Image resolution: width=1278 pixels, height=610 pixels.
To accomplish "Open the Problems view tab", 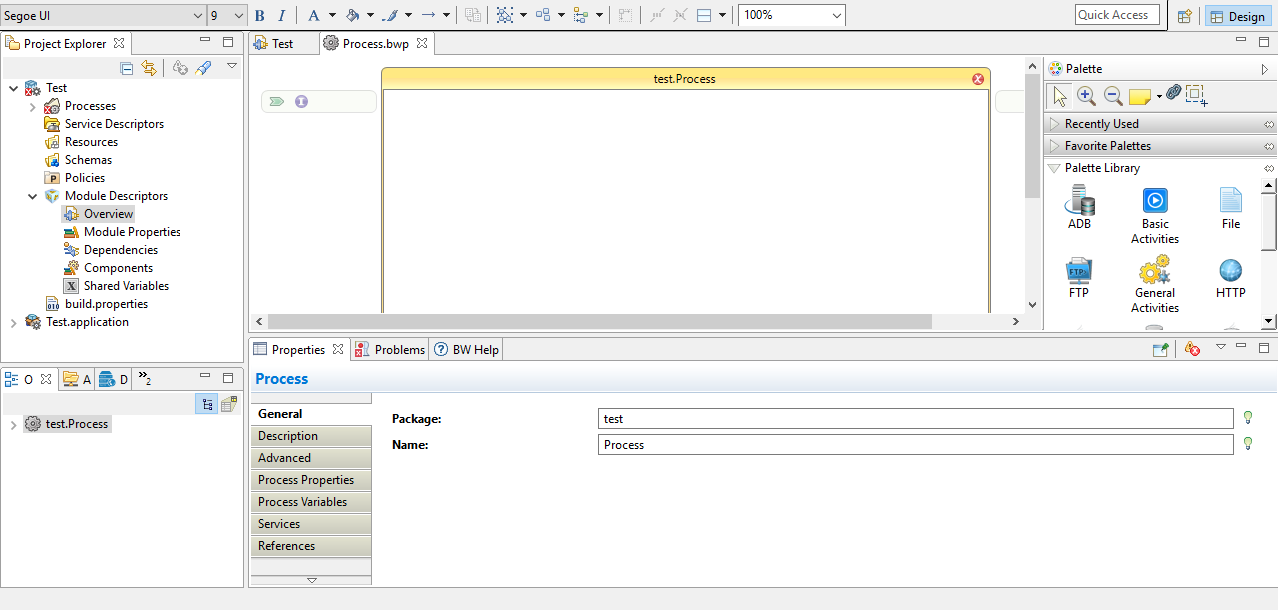I will click(390, 349).
